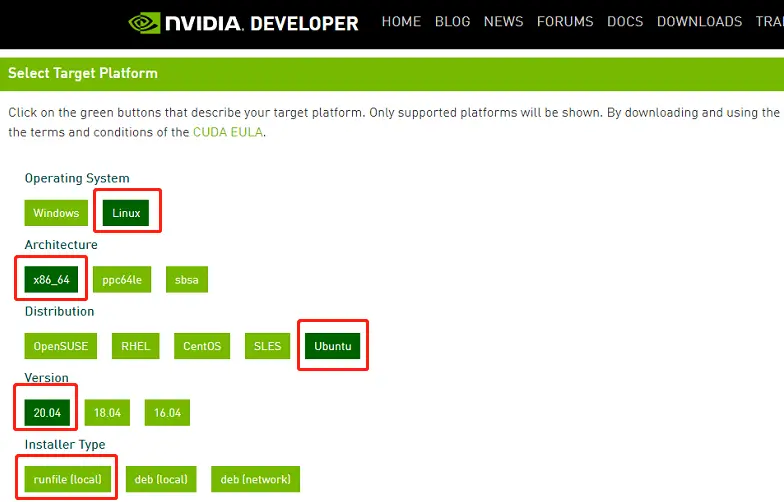The height and width of the screenshot is (502, 784).
Task: Choose sbsa architecture
Action: click(x=186, y=280)
